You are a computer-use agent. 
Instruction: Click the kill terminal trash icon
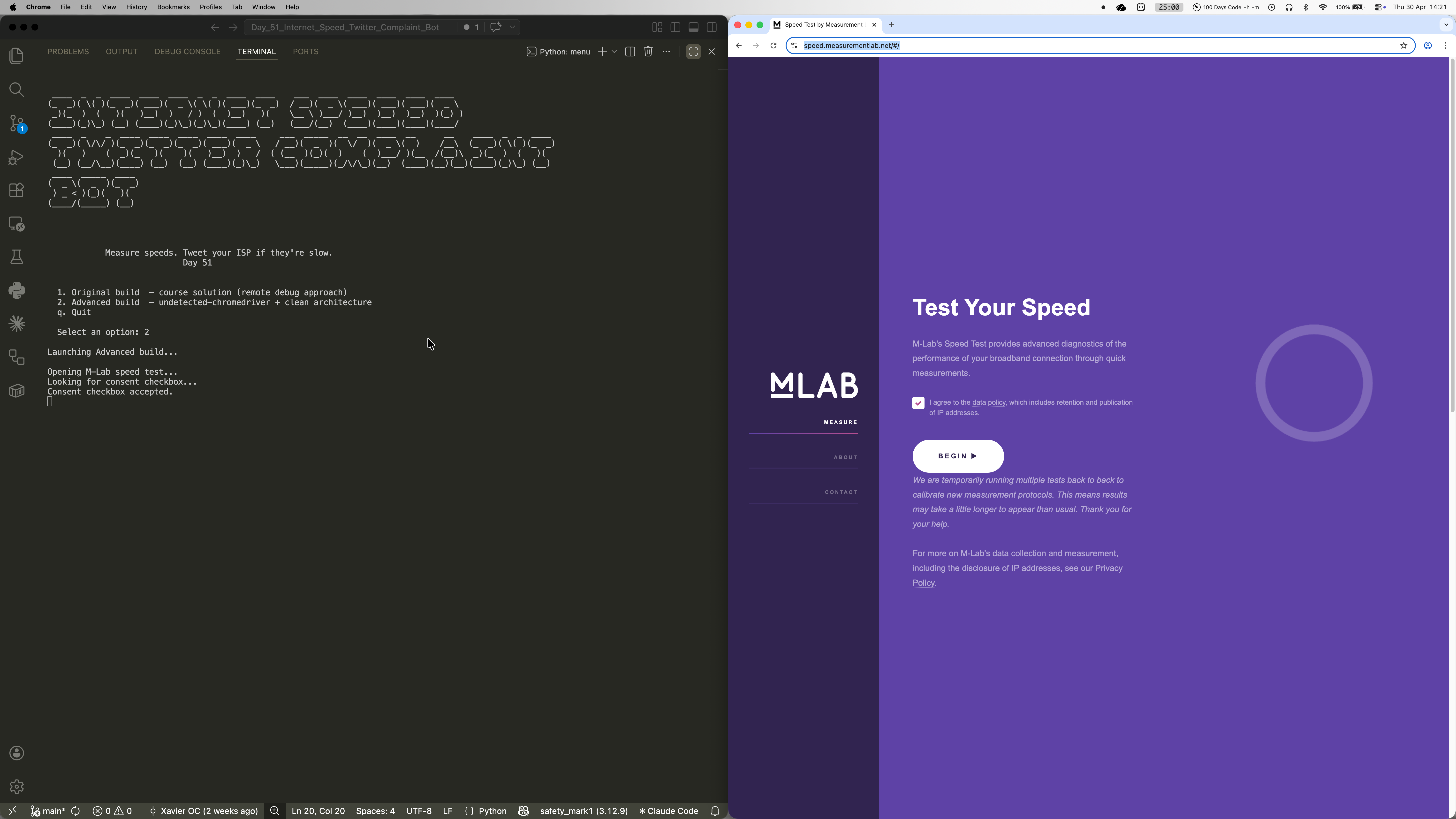point(648,52)
